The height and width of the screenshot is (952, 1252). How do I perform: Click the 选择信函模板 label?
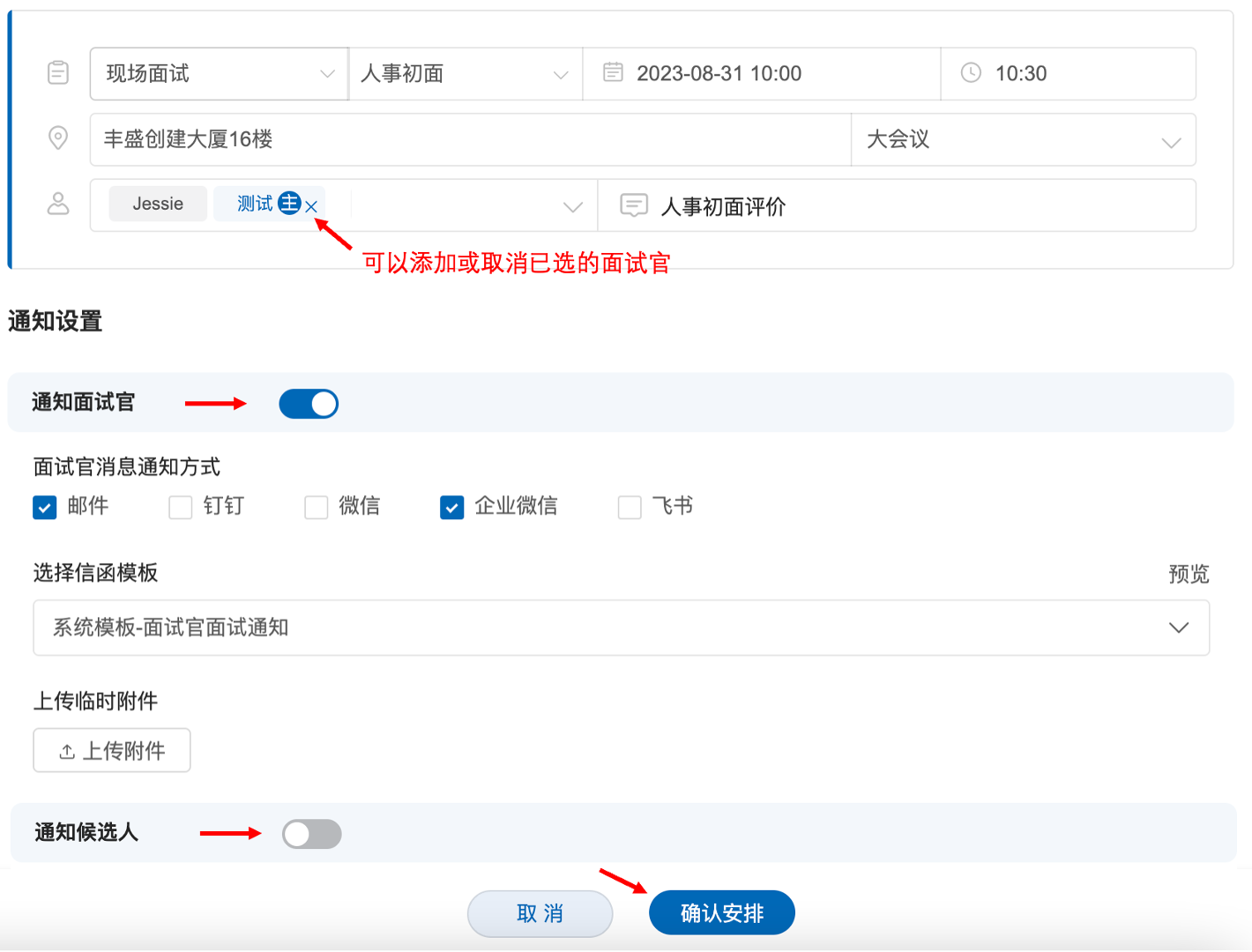point(96,573)
